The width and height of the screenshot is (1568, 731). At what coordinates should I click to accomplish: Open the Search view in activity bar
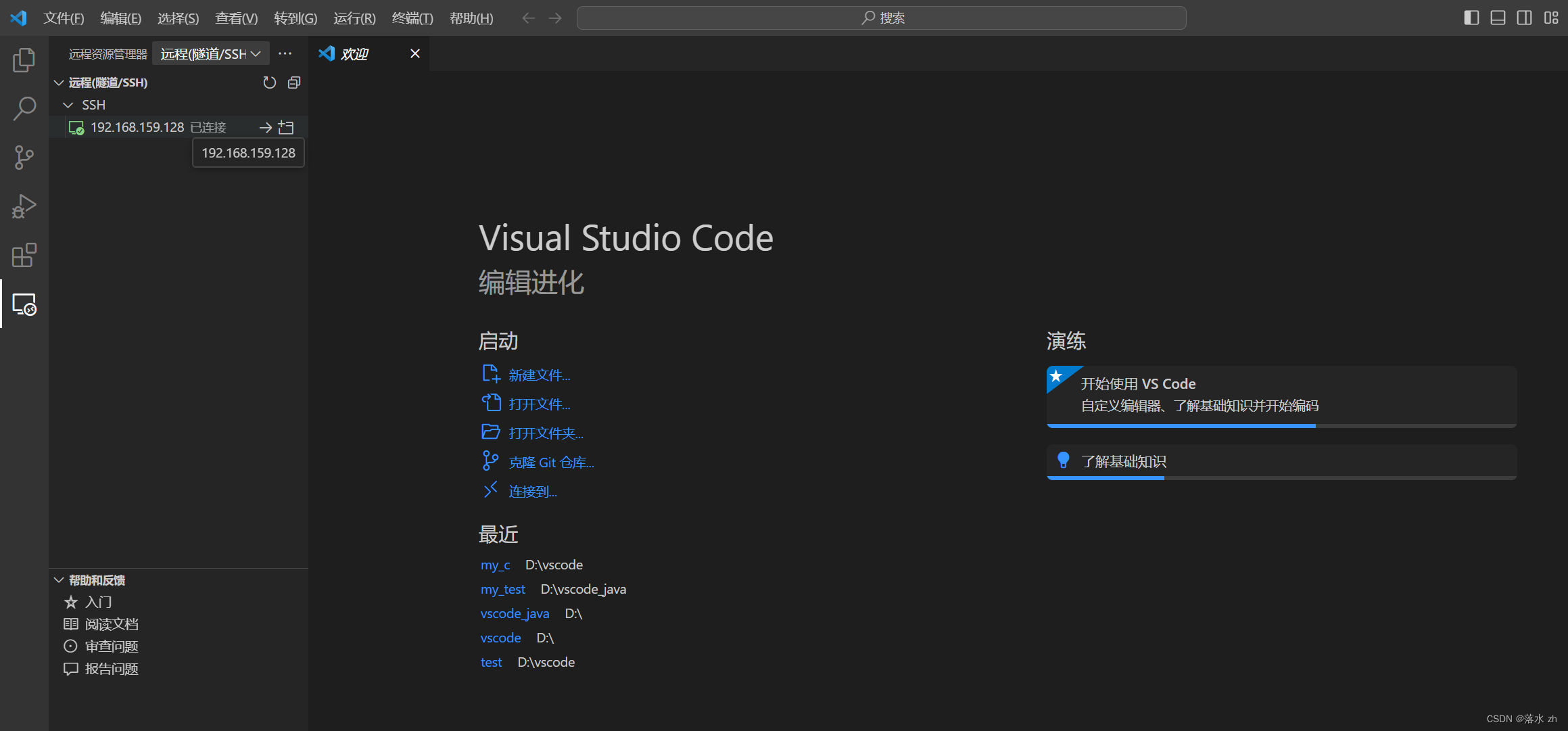[24, 109]
